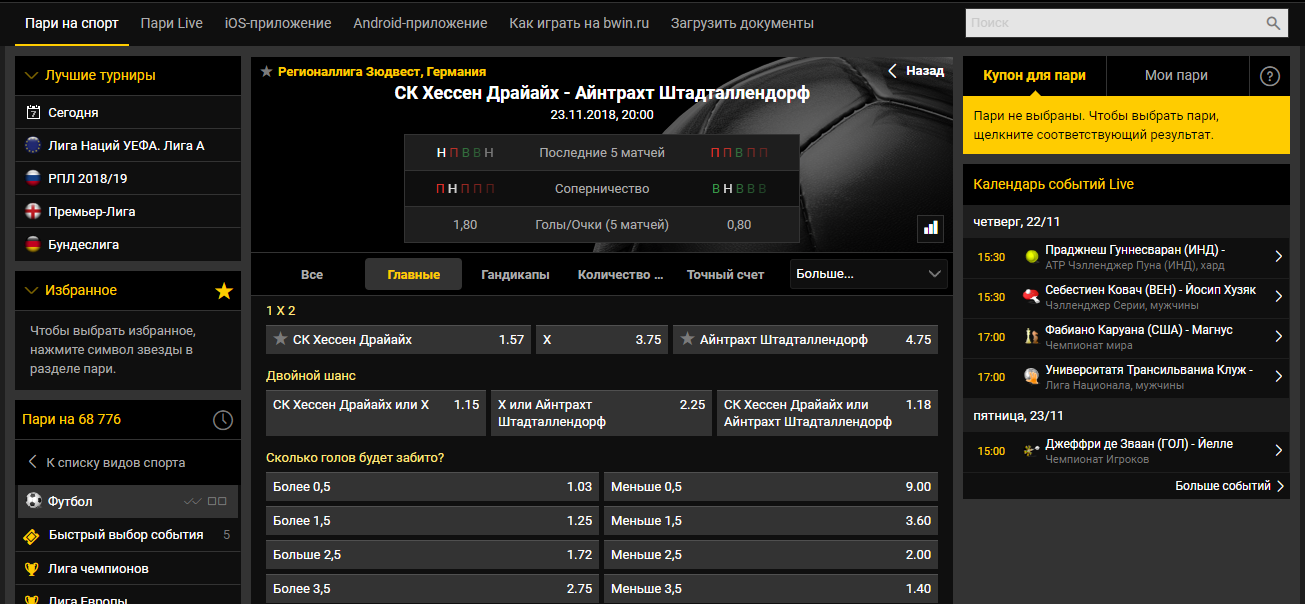
Task: Open the Пари Live menu
Action: coord(172,23)
